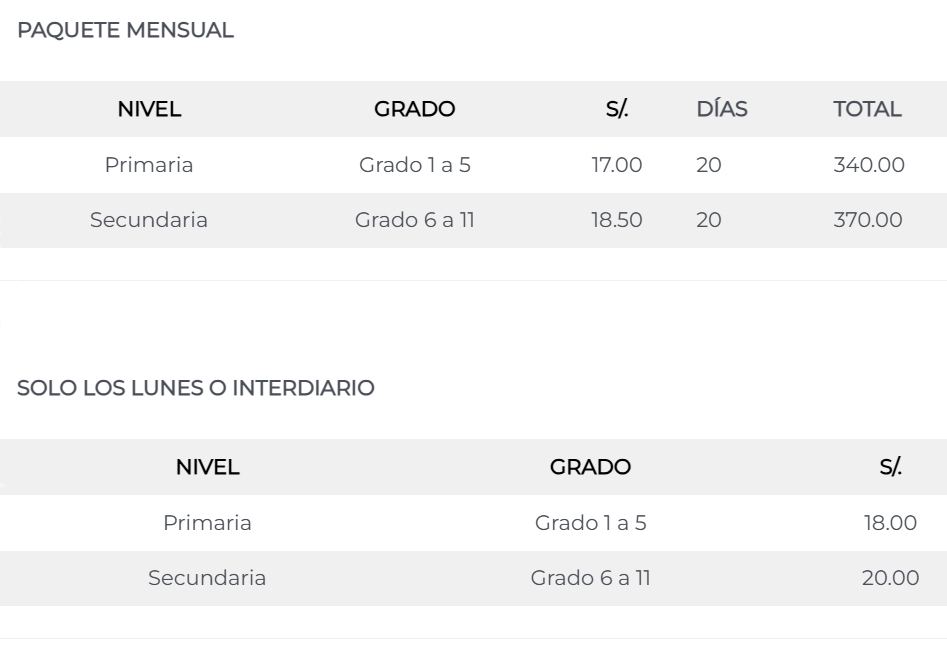Click the 17.00 price cell
The image size is (947, 650).
[617, 165]
